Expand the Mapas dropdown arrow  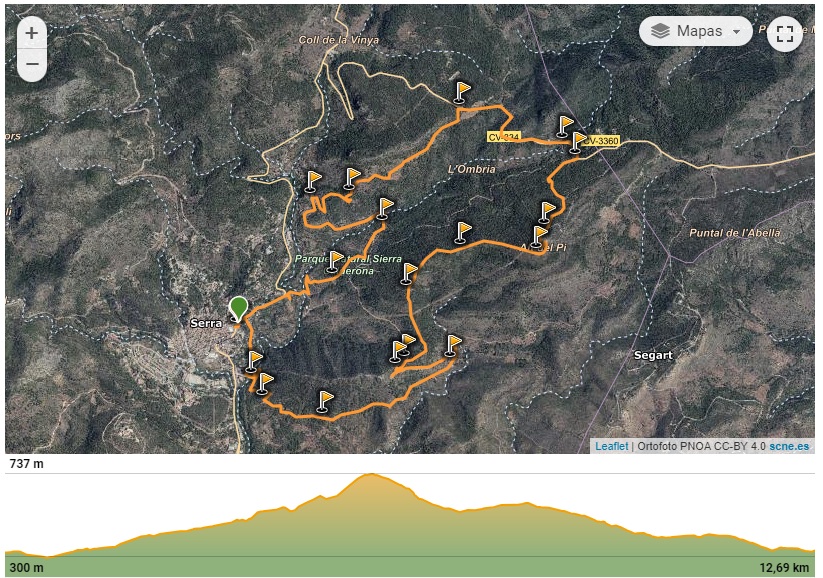(x=736, y=31)
